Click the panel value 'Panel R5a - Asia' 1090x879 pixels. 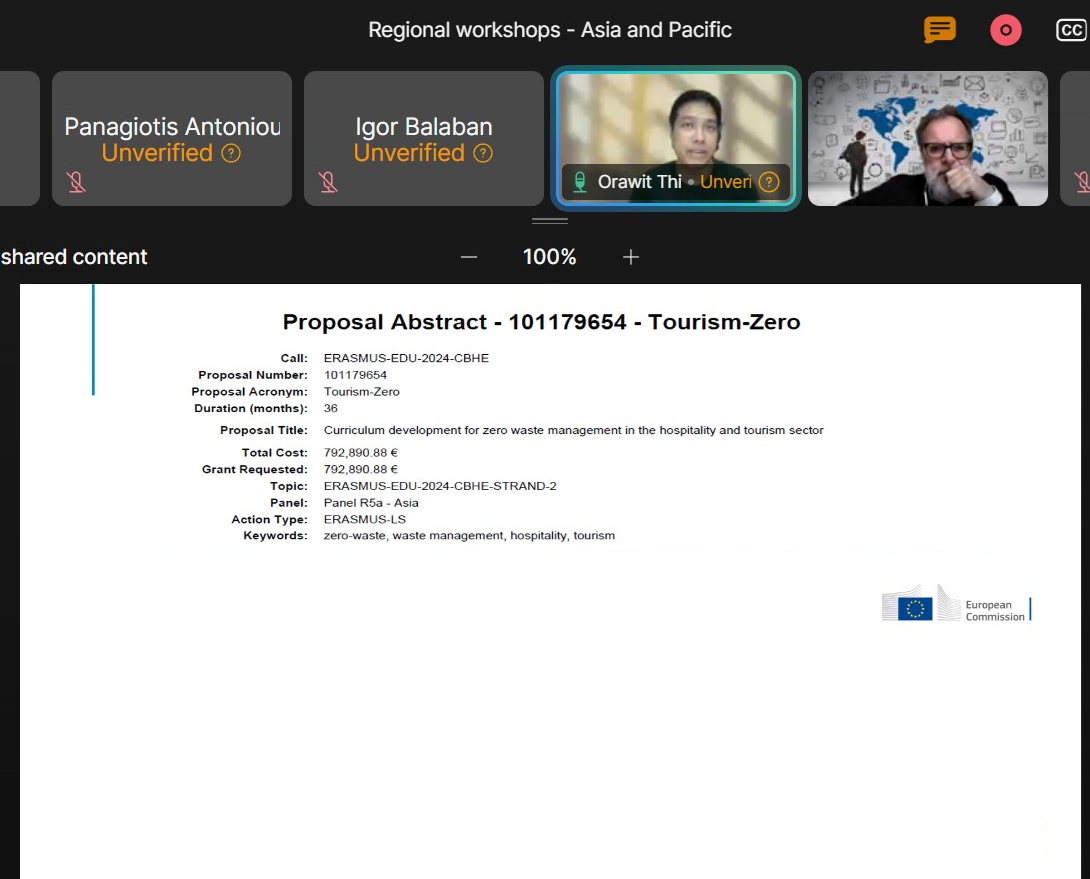(371, 503)
